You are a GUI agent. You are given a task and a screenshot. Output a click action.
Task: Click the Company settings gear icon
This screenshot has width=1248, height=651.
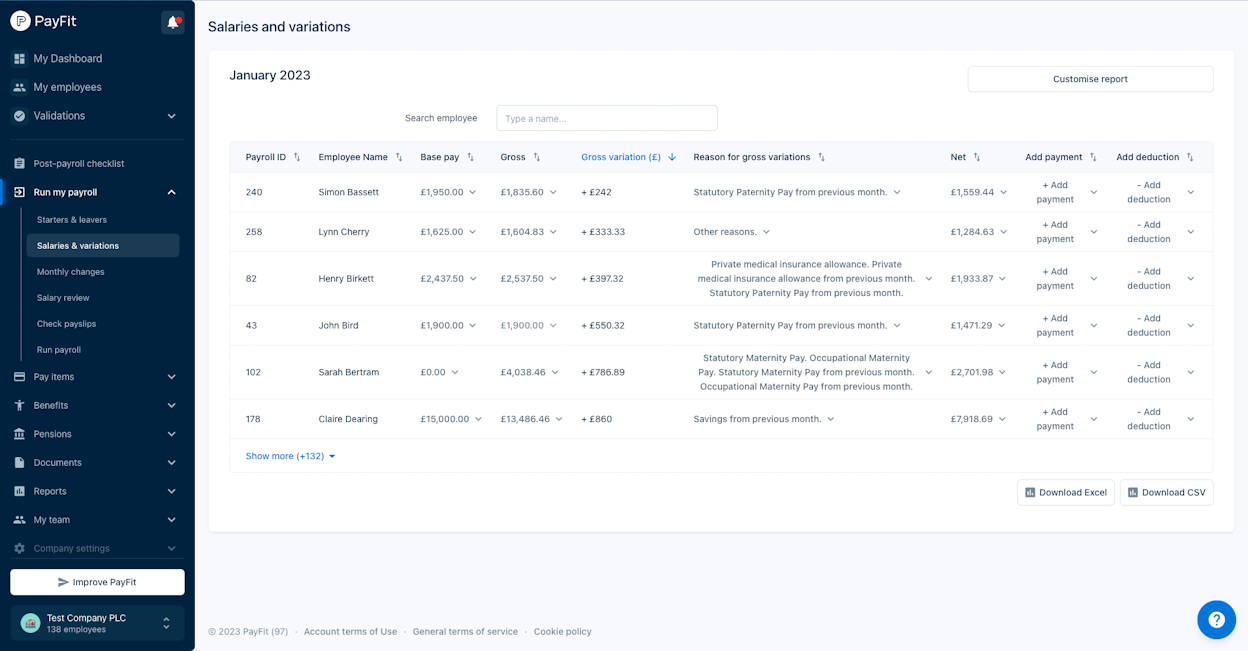click(19, 548)
